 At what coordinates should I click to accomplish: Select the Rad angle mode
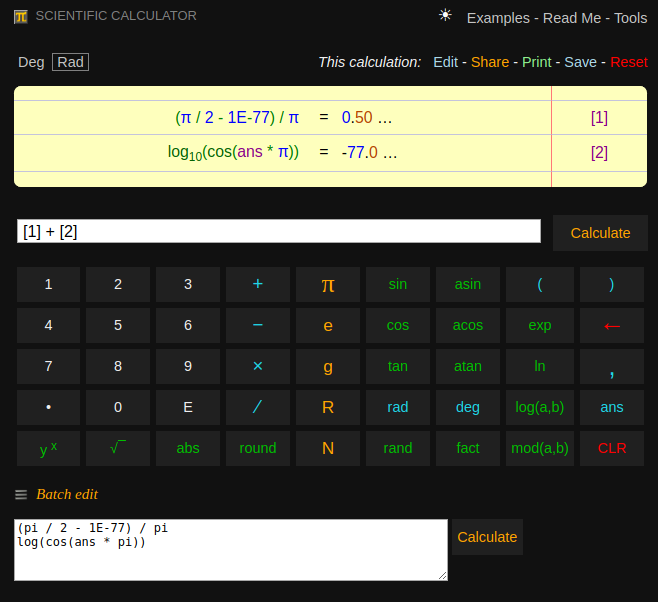70,62
